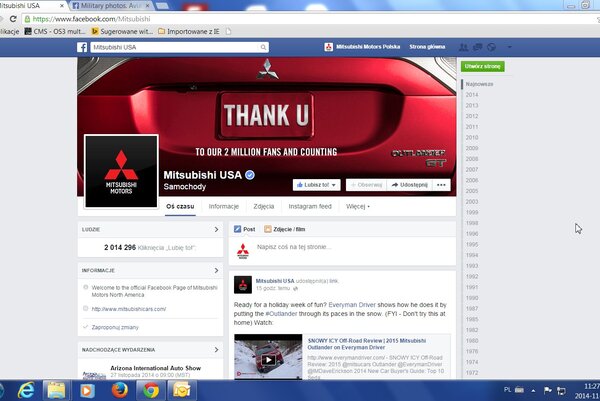Click the post author avatar thumbnail

coord(243,284)
